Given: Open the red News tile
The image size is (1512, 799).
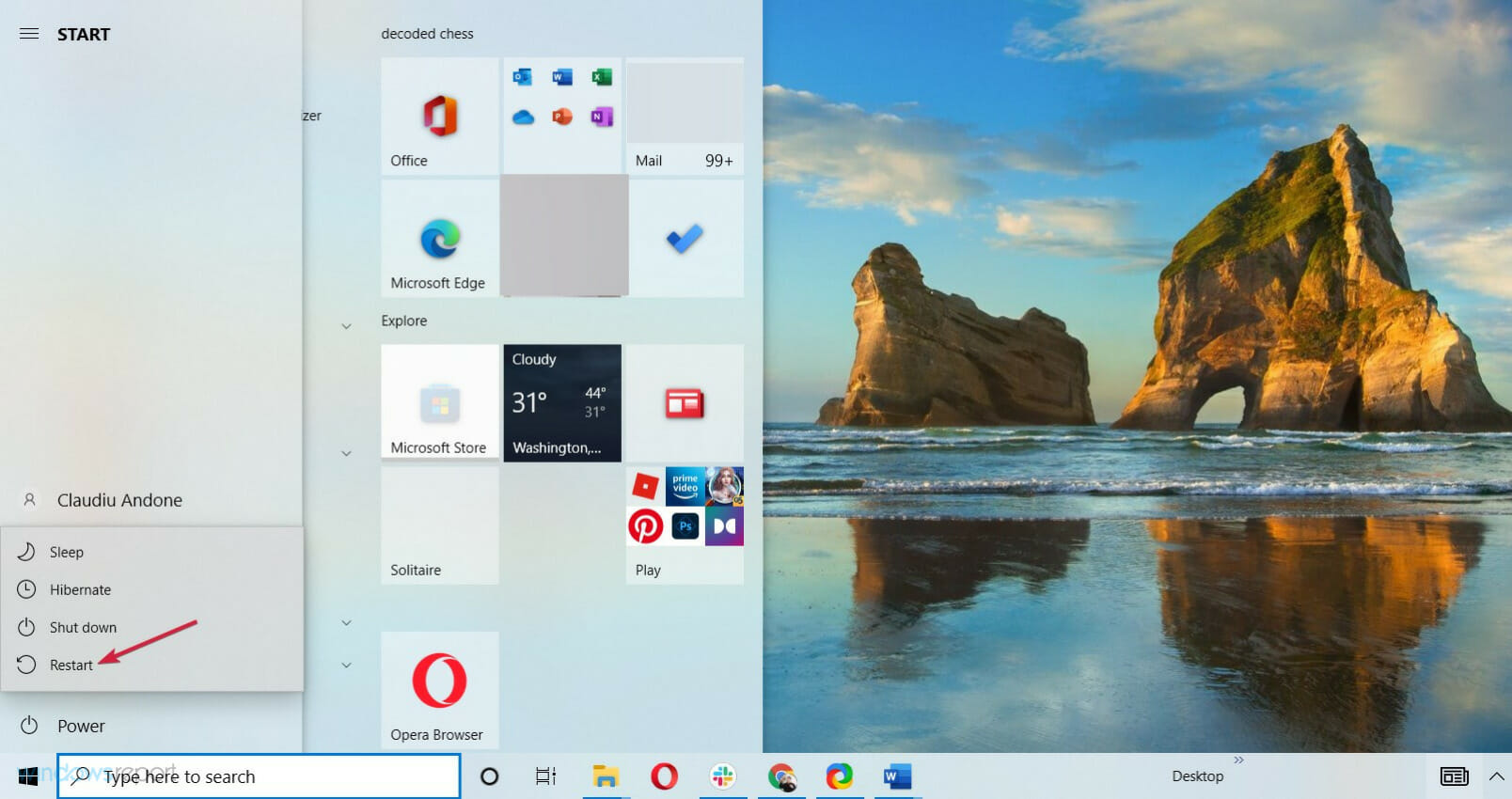Looking at the screenshot, I should [x=685, y=403].
